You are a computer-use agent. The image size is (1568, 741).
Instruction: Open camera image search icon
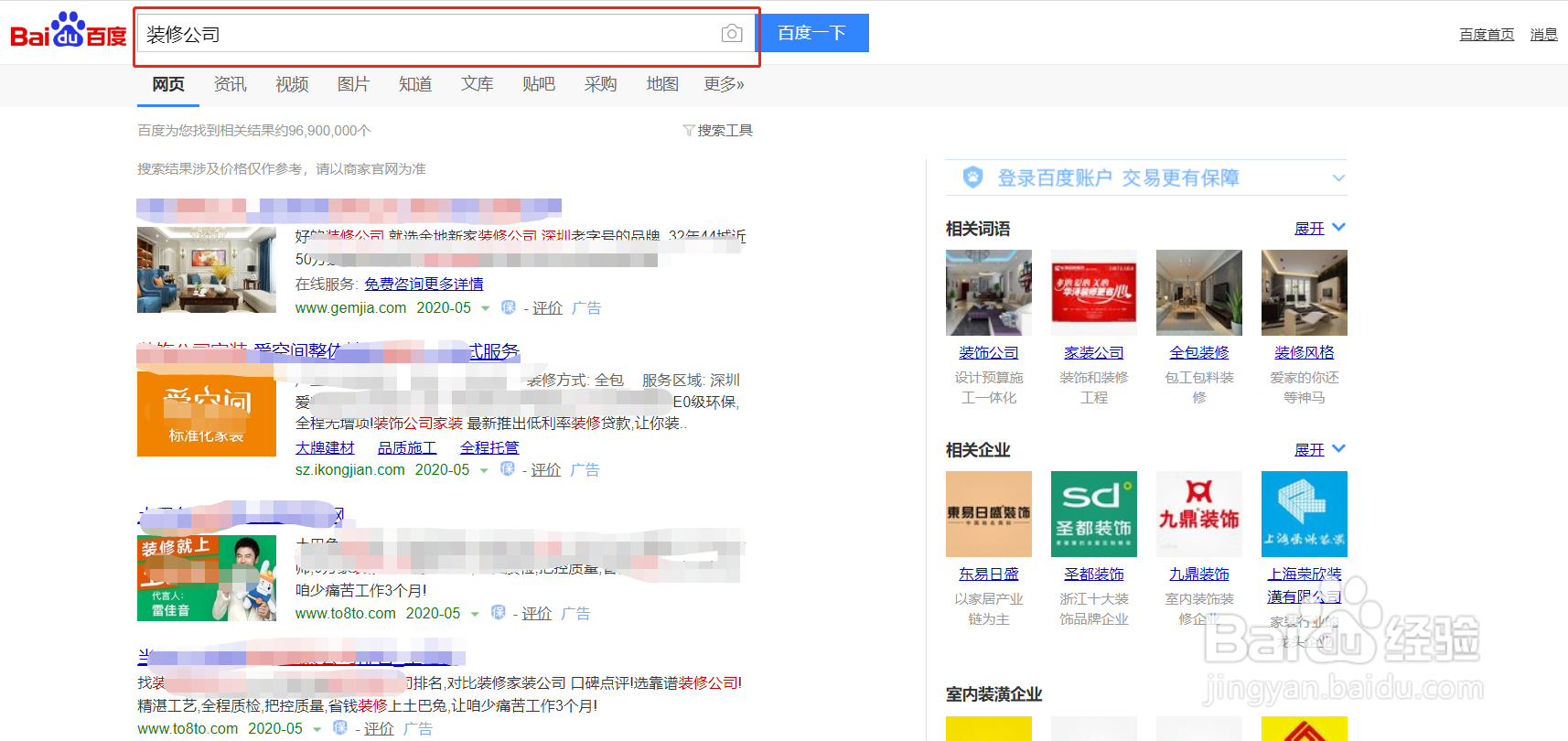[x=732, y=34]
